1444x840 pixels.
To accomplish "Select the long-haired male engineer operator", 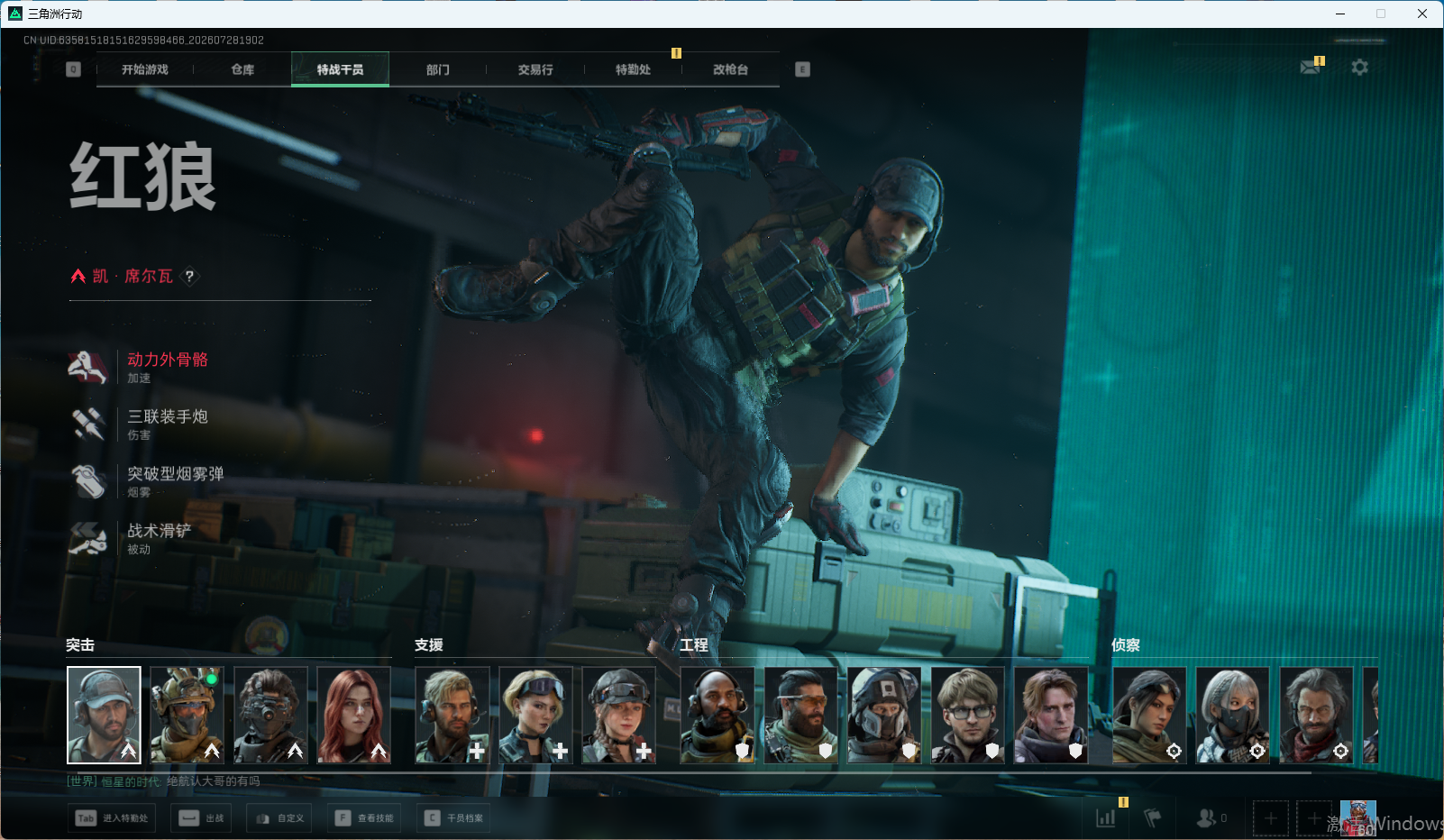I will 1051,715.
